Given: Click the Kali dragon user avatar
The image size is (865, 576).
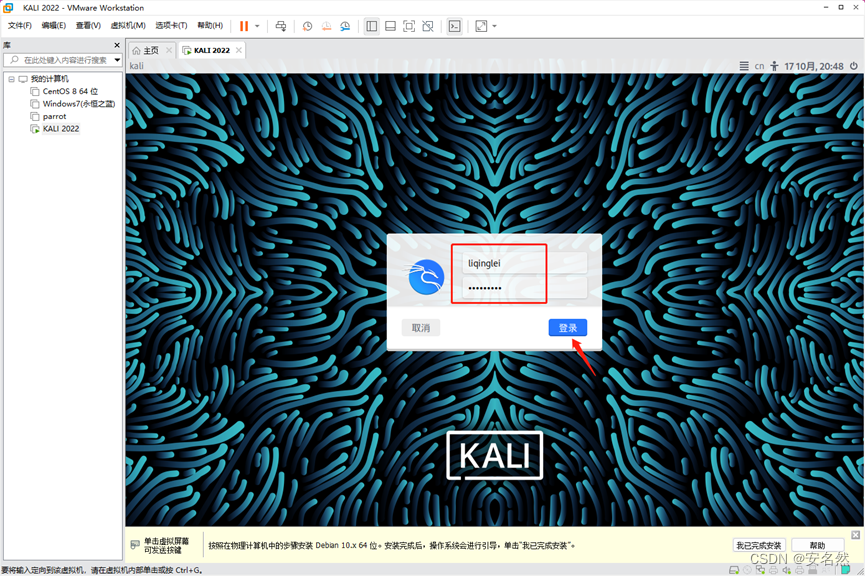Looking at the screenshot, I should (x=426, y=276).
